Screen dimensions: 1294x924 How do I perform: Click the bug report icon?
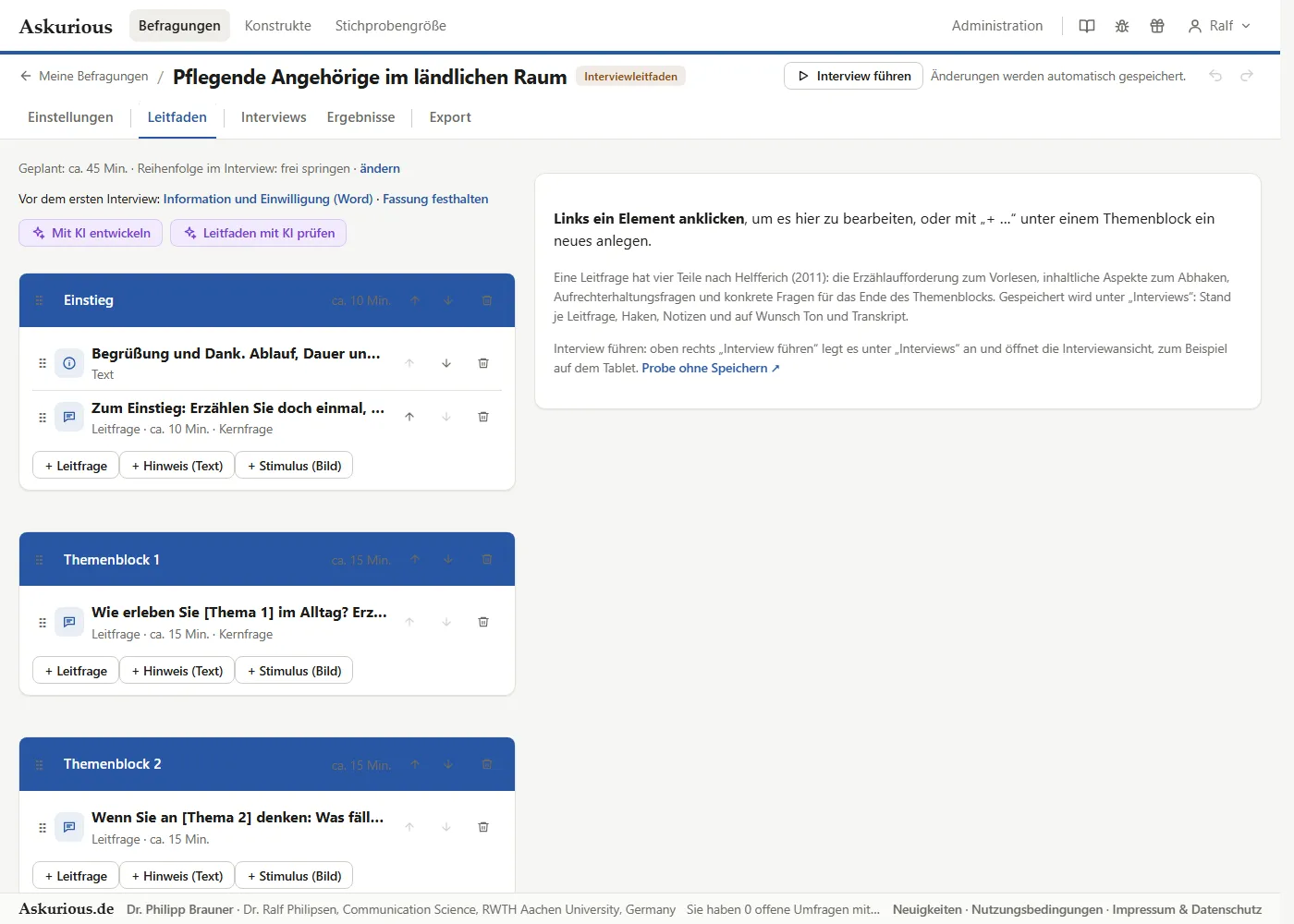[x=1122, y=26]
